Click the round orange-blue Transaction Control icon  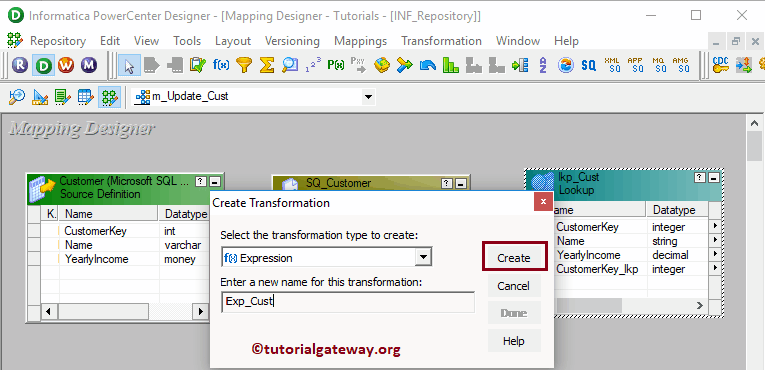tap(565, 65)
